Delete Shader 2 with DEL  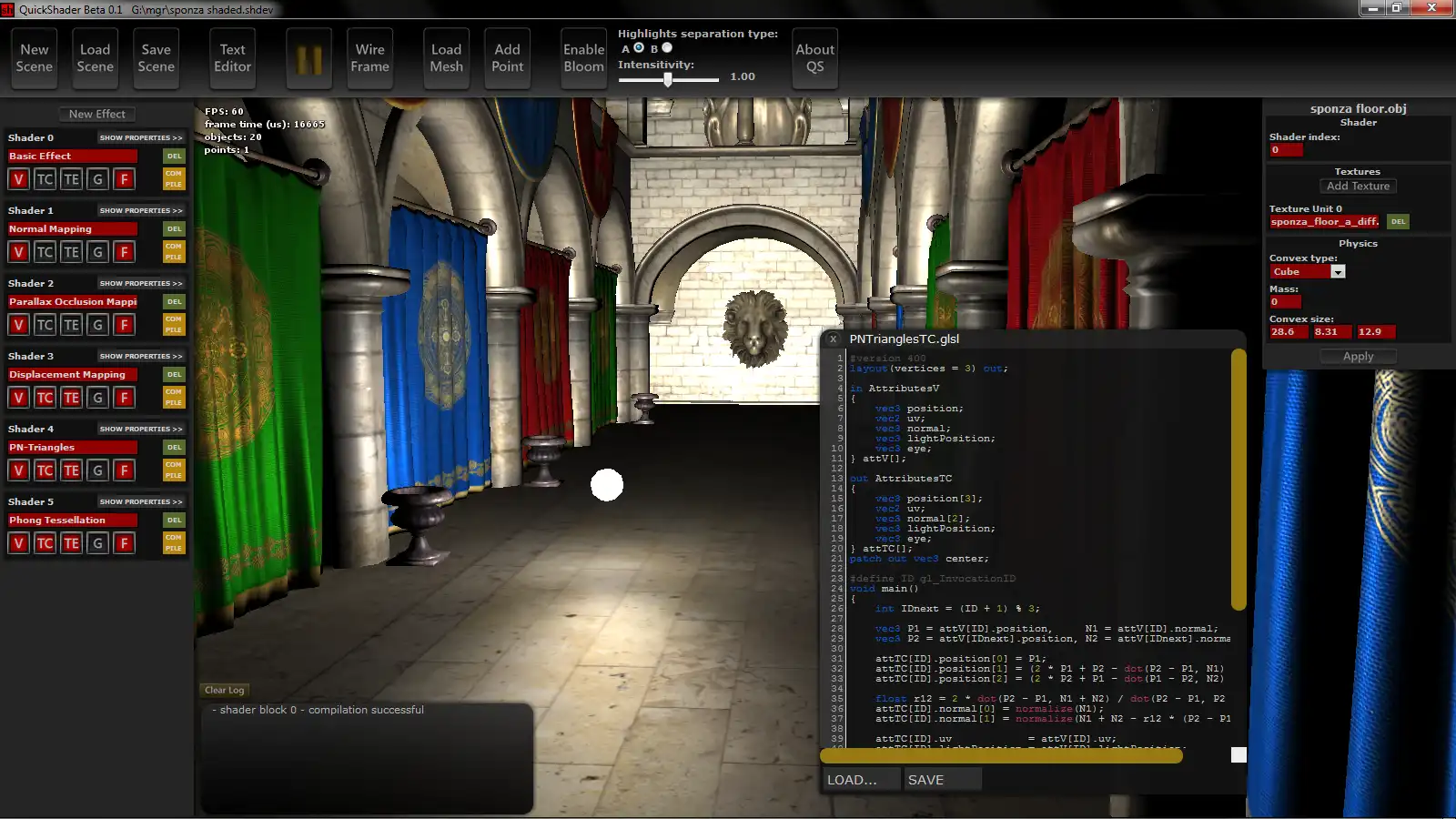(174, 302)
